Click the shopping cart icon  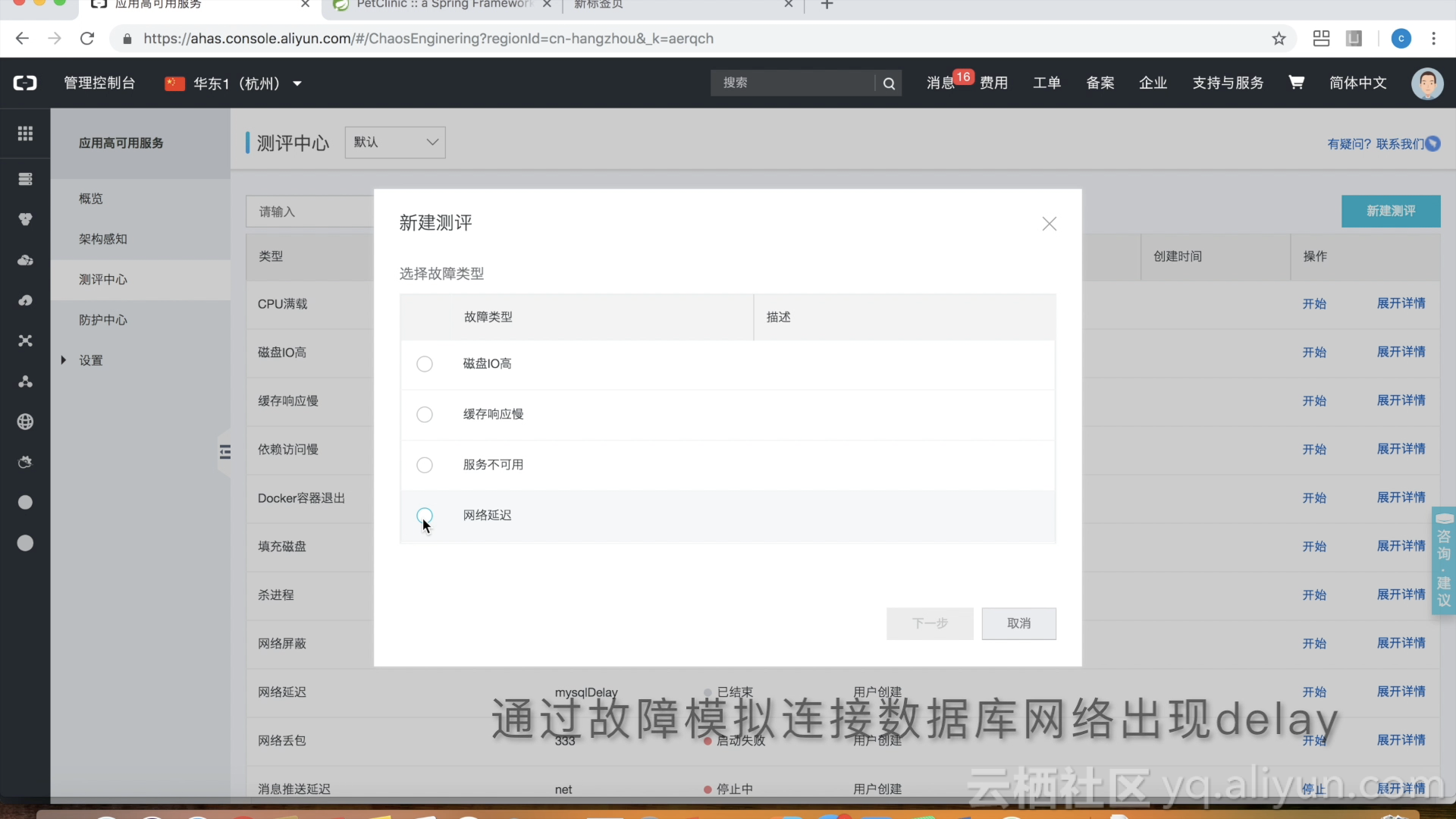click(1296, 83)
